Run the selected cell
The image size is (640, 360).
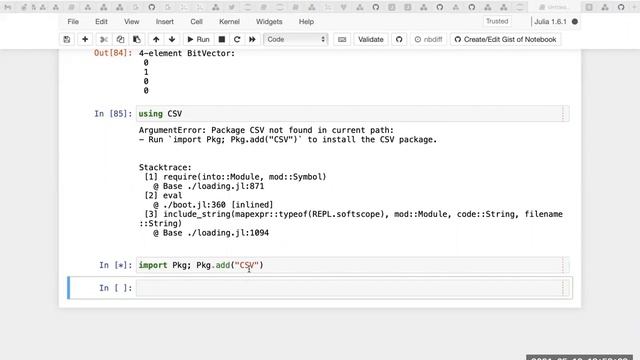click(x=198, y=40)
